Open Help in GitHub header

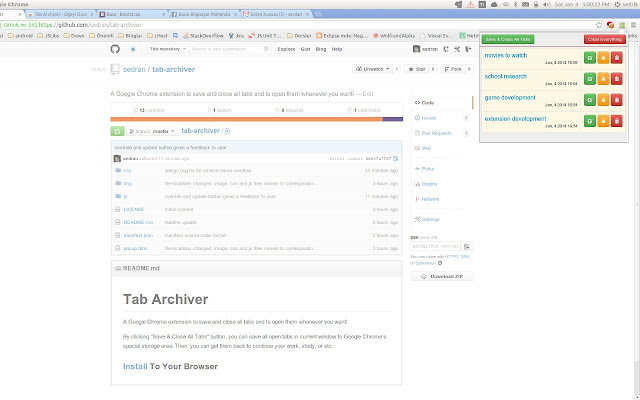(x=337, y=49)
